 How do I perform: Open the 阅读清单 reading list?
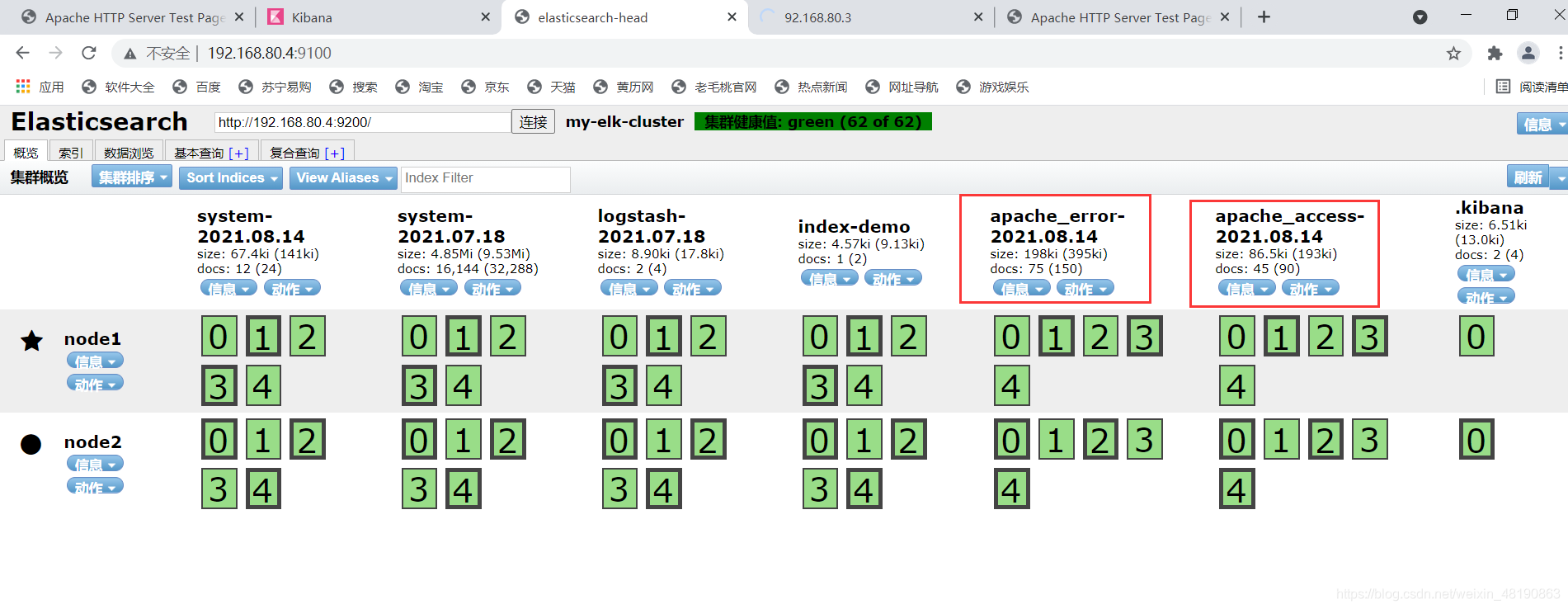point(1532,87)
